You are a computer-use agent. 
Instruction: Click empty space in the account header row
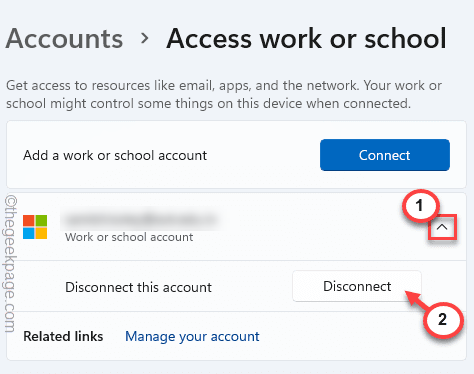[x=310, y=227]
